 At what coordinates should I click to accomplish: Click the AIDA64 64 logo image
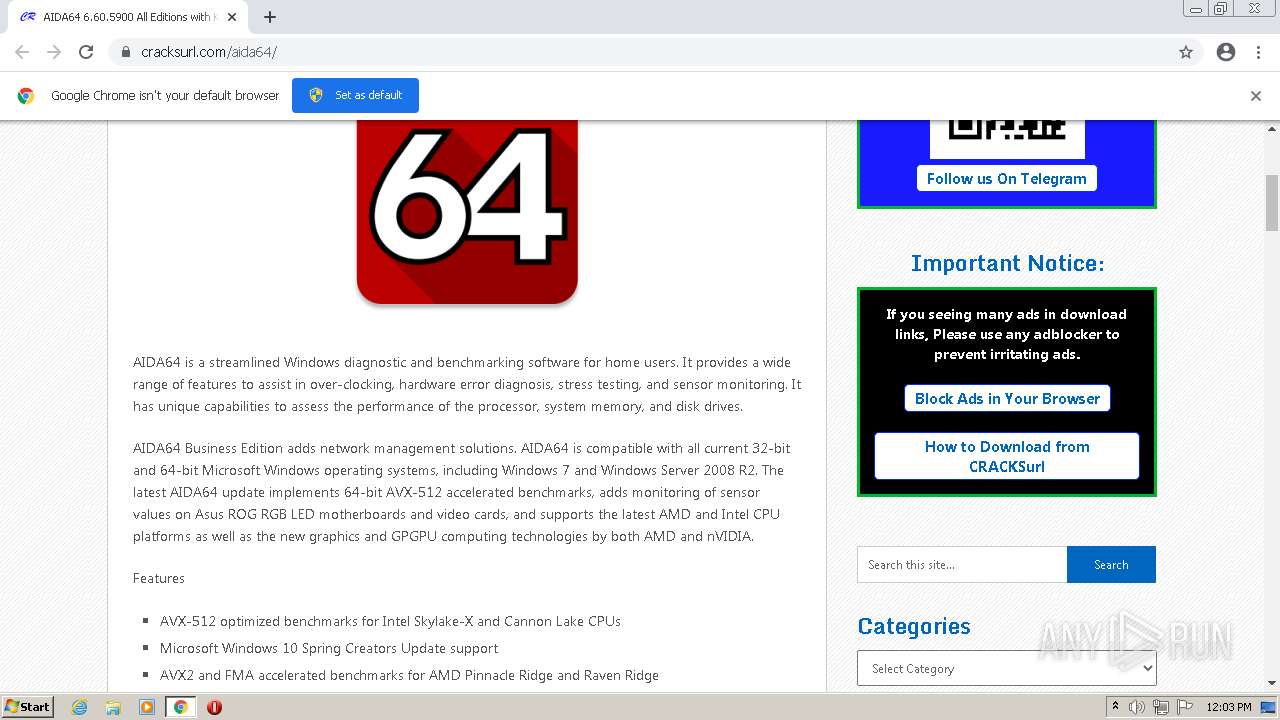467,212
